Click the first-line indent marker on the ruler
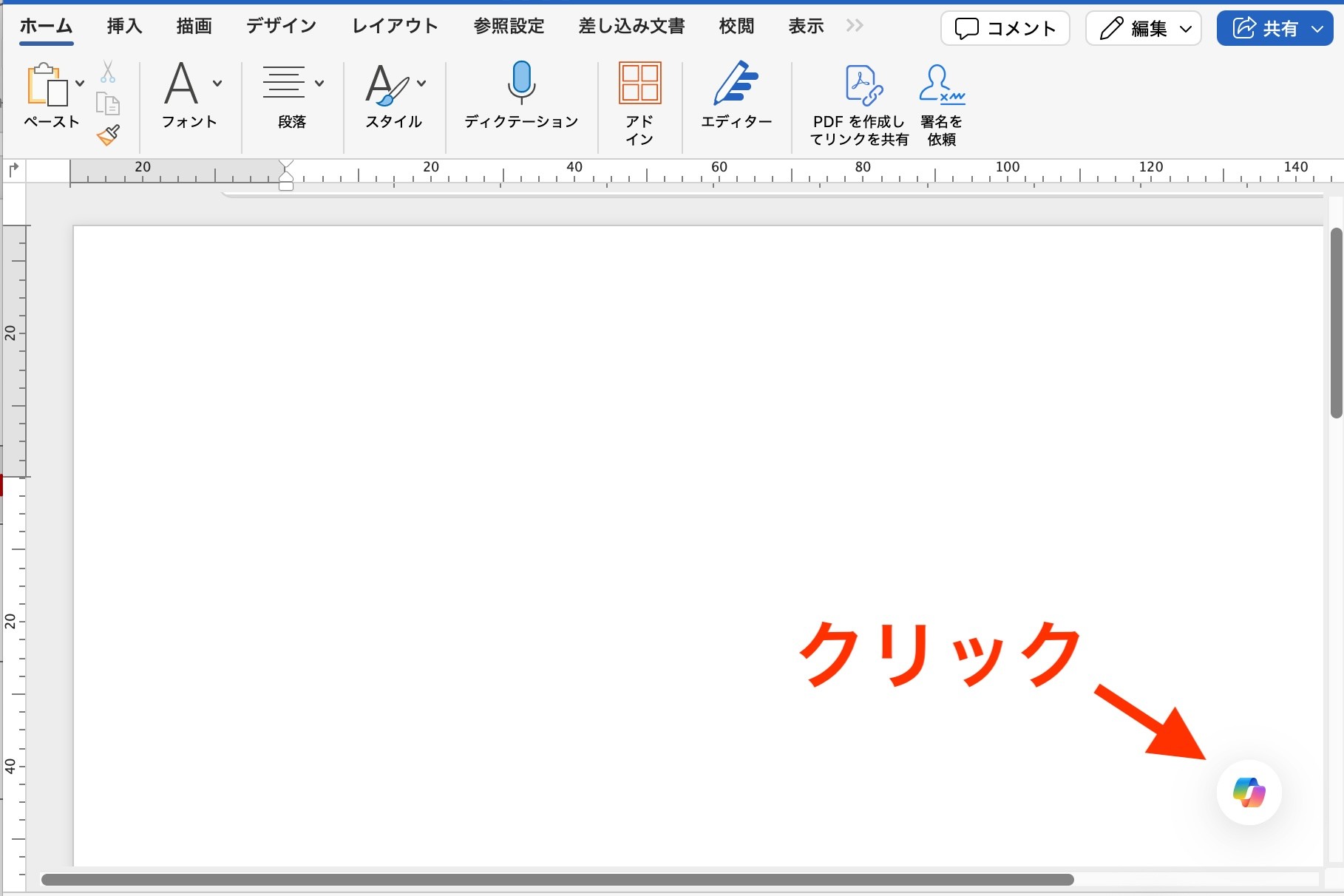Viewport: 1344px width, 896px height. (x=286, y=165)
